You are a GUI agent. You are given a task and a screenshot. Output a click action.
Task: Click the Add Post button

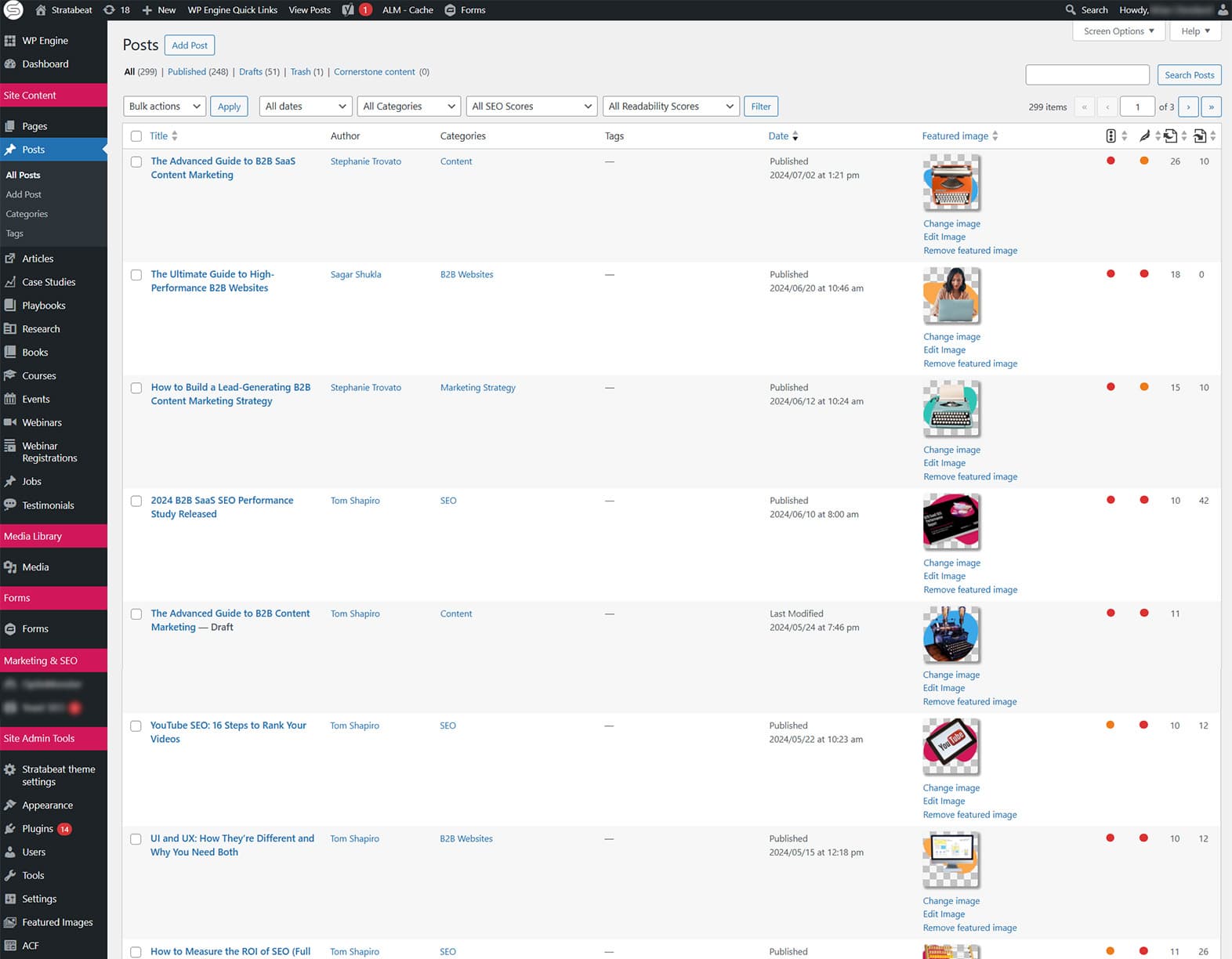(x=190, y=45)
